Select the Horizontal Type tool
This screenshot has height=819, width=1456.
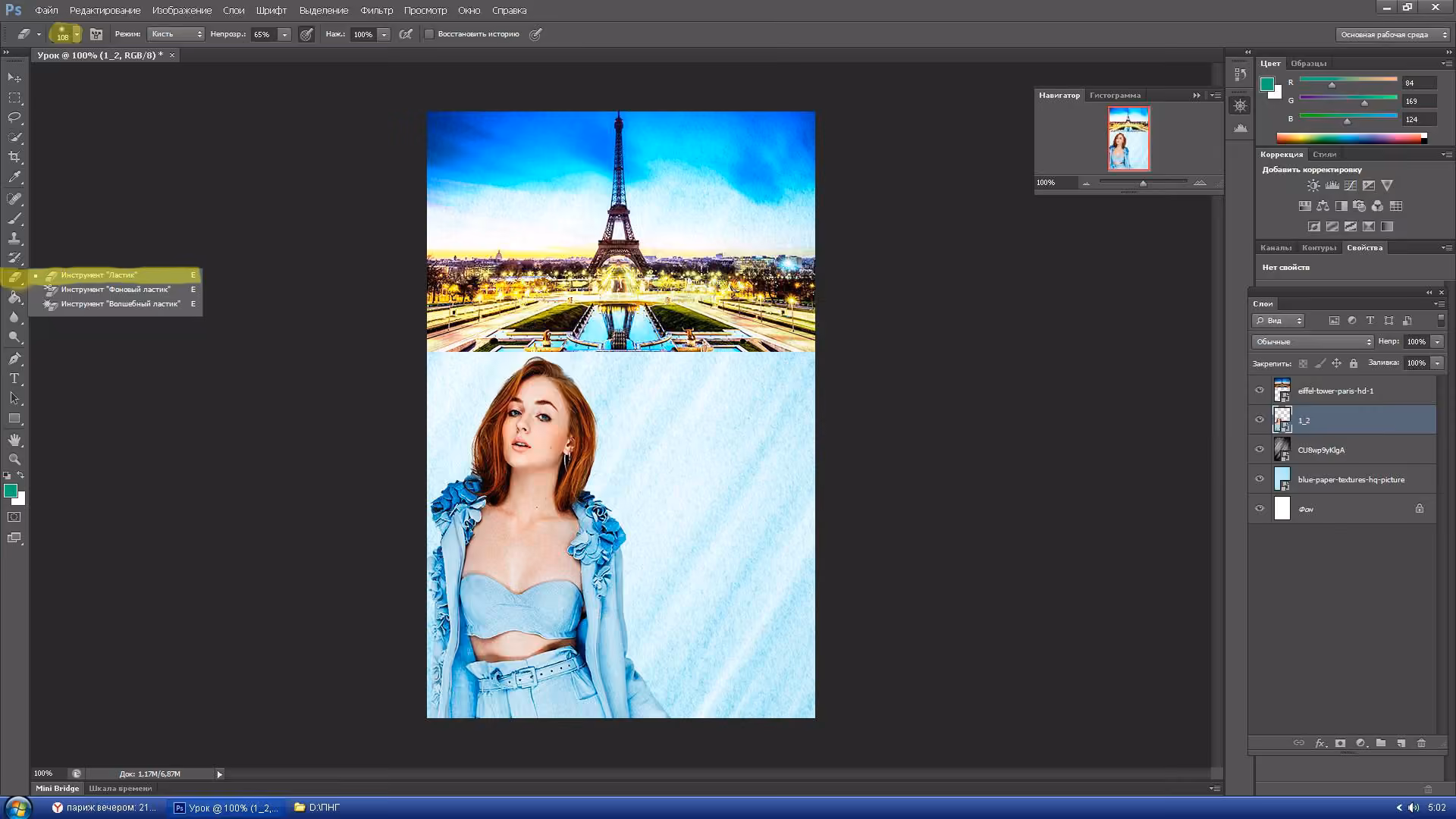[14, 378]
